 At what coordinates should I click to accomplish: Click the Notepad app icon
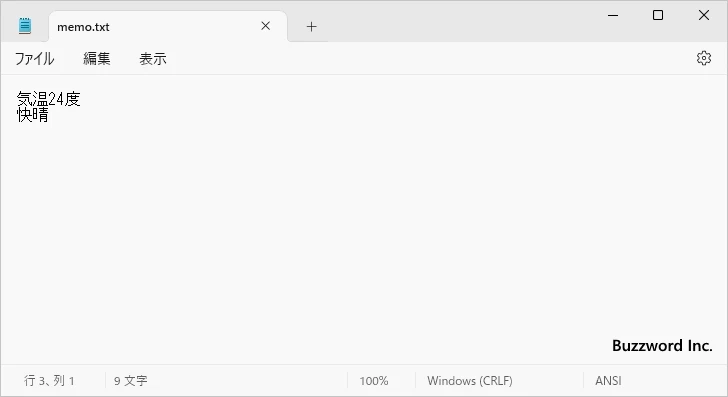[25, 26]
